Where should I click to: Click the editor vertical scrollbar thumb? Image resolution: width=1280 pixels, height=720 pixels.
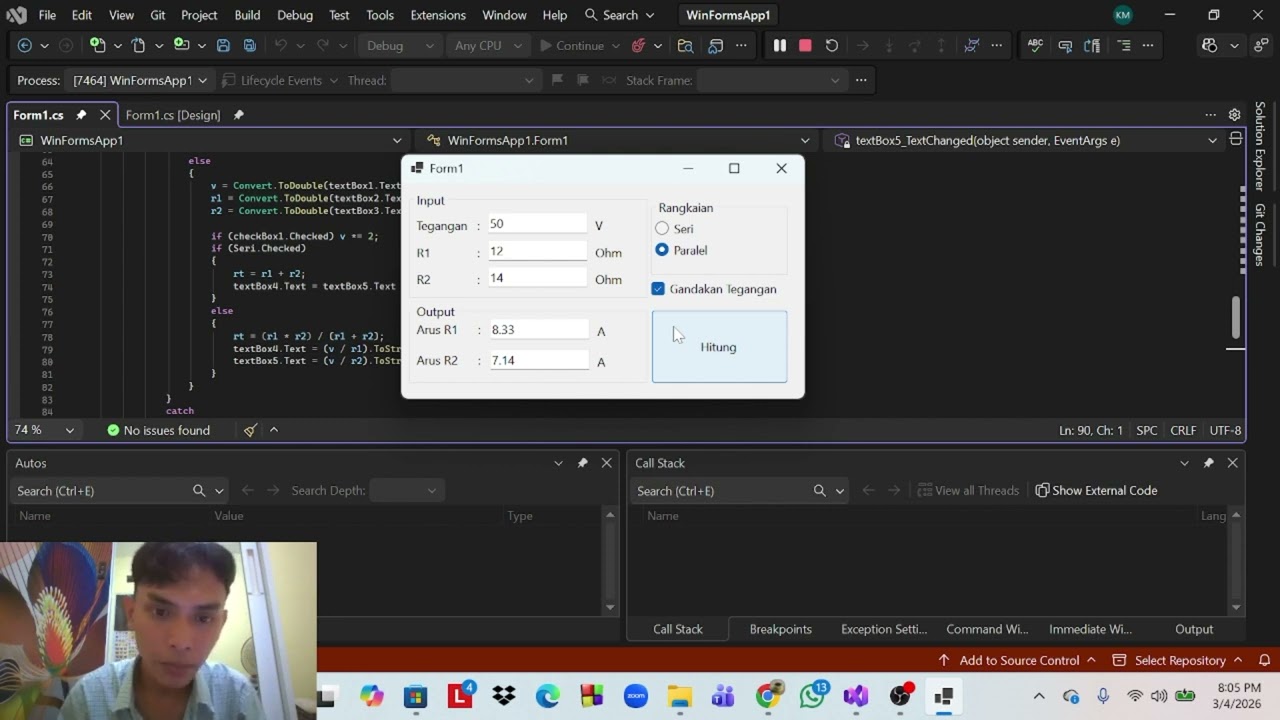(1236, 318)
